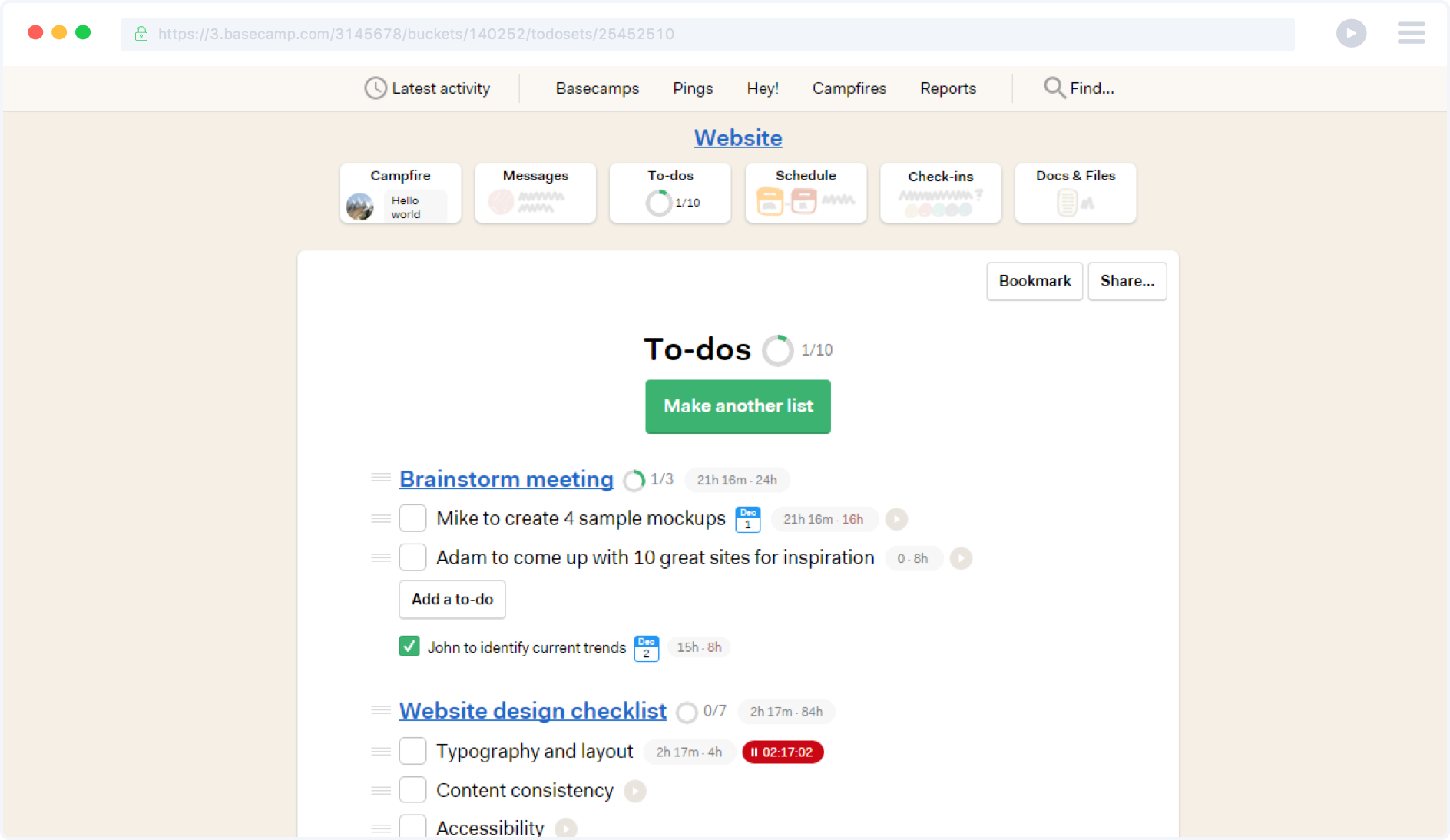1450x840 pixels.
Task: Click the Campfire avatar thumbnail
Action: pos(359,207)
